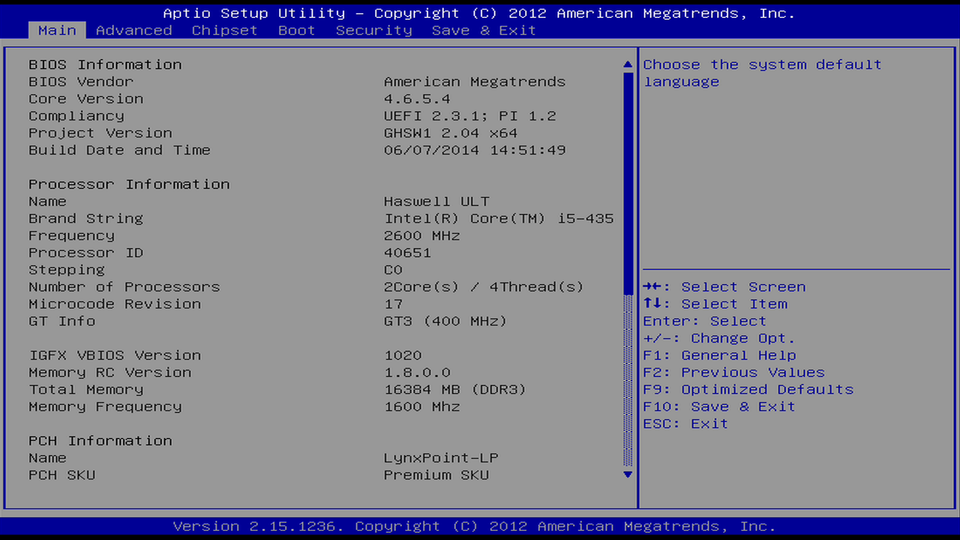The width and height of the screenshot is (960, 540).
Task: Go to the Boot tab
Action: (296, 30)
